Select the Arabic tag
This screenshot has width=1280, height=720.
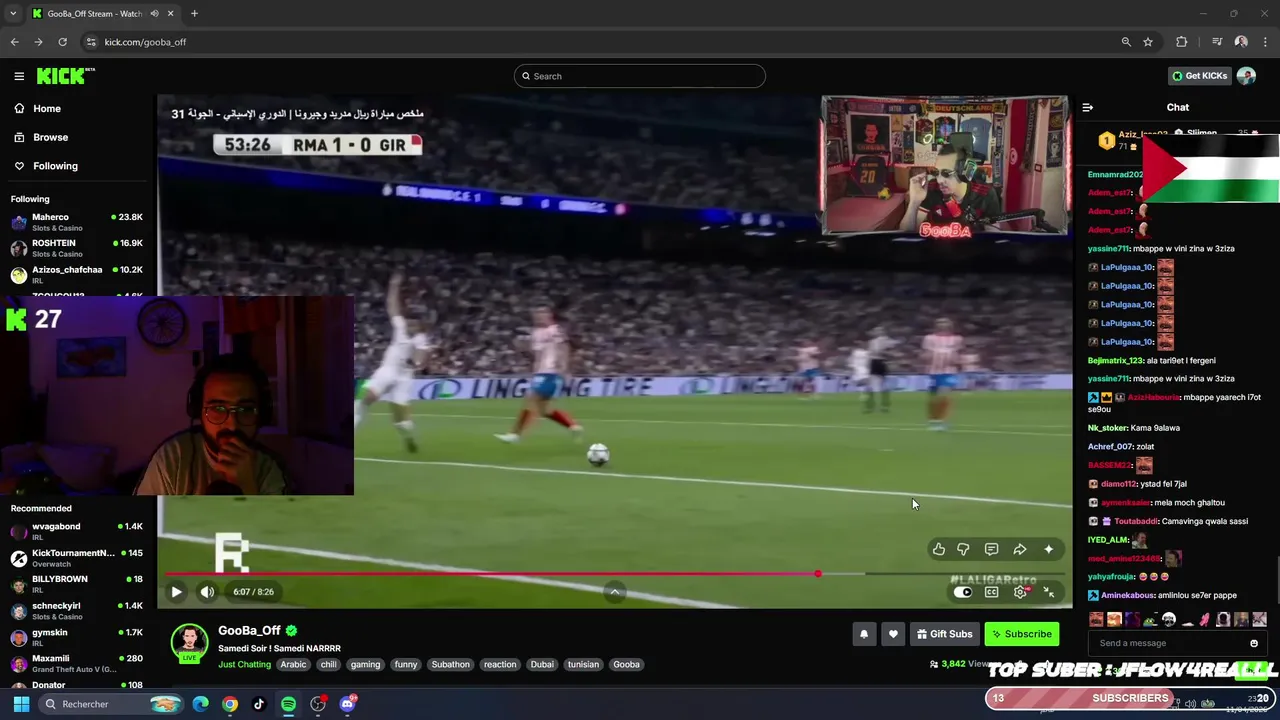coord(293,664)
